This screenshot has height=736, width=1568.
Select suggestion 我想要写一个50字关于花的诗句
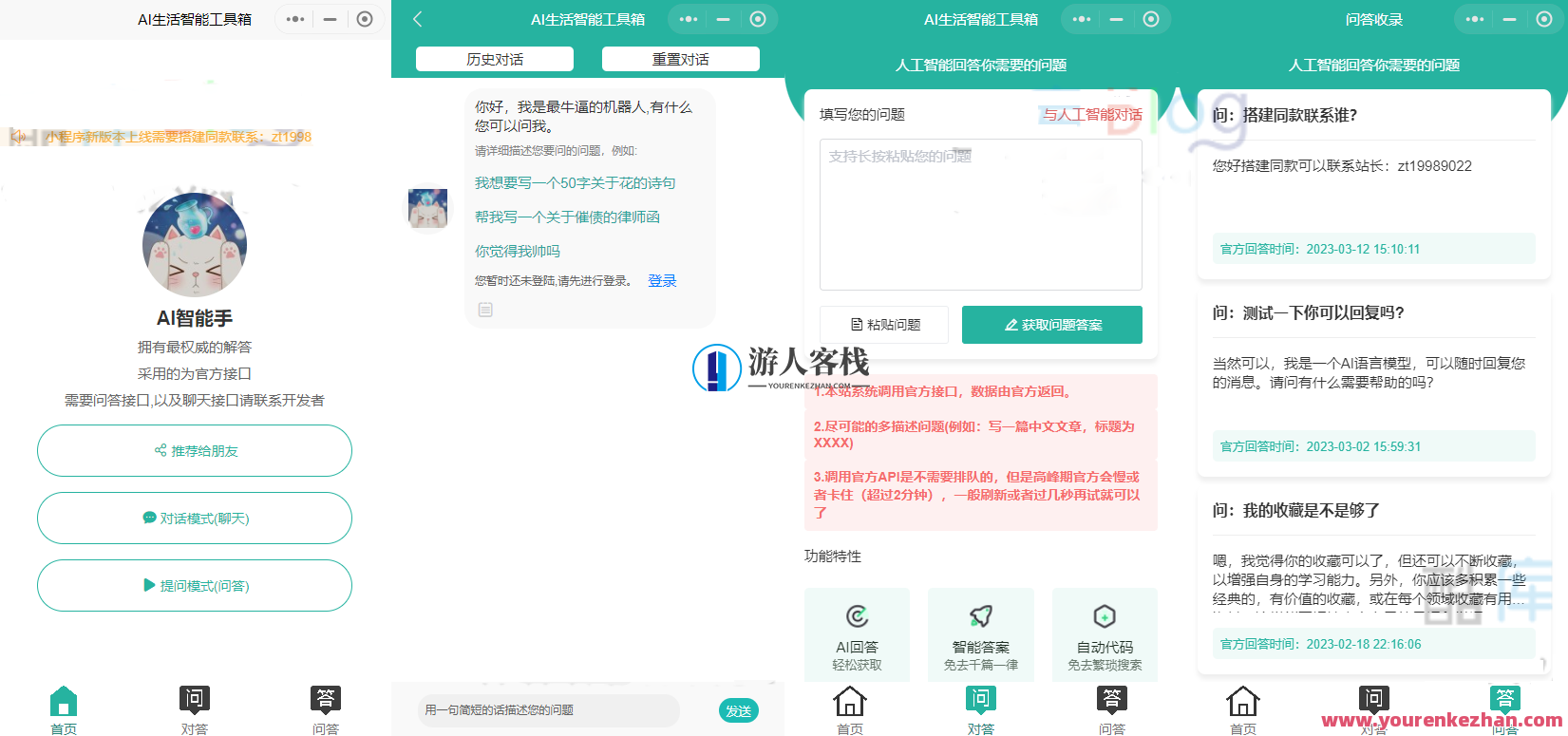click(576, 183)
